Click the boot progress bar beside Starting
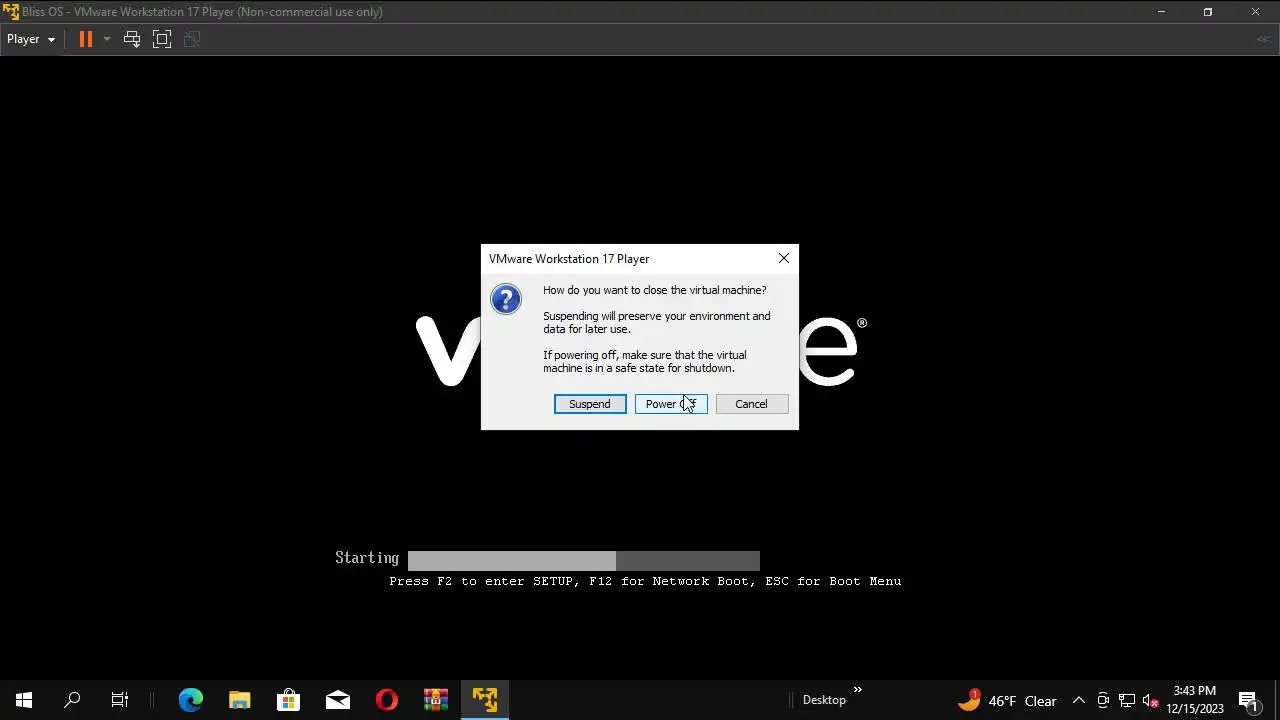Screen dimensions: 1280x720 584,561
